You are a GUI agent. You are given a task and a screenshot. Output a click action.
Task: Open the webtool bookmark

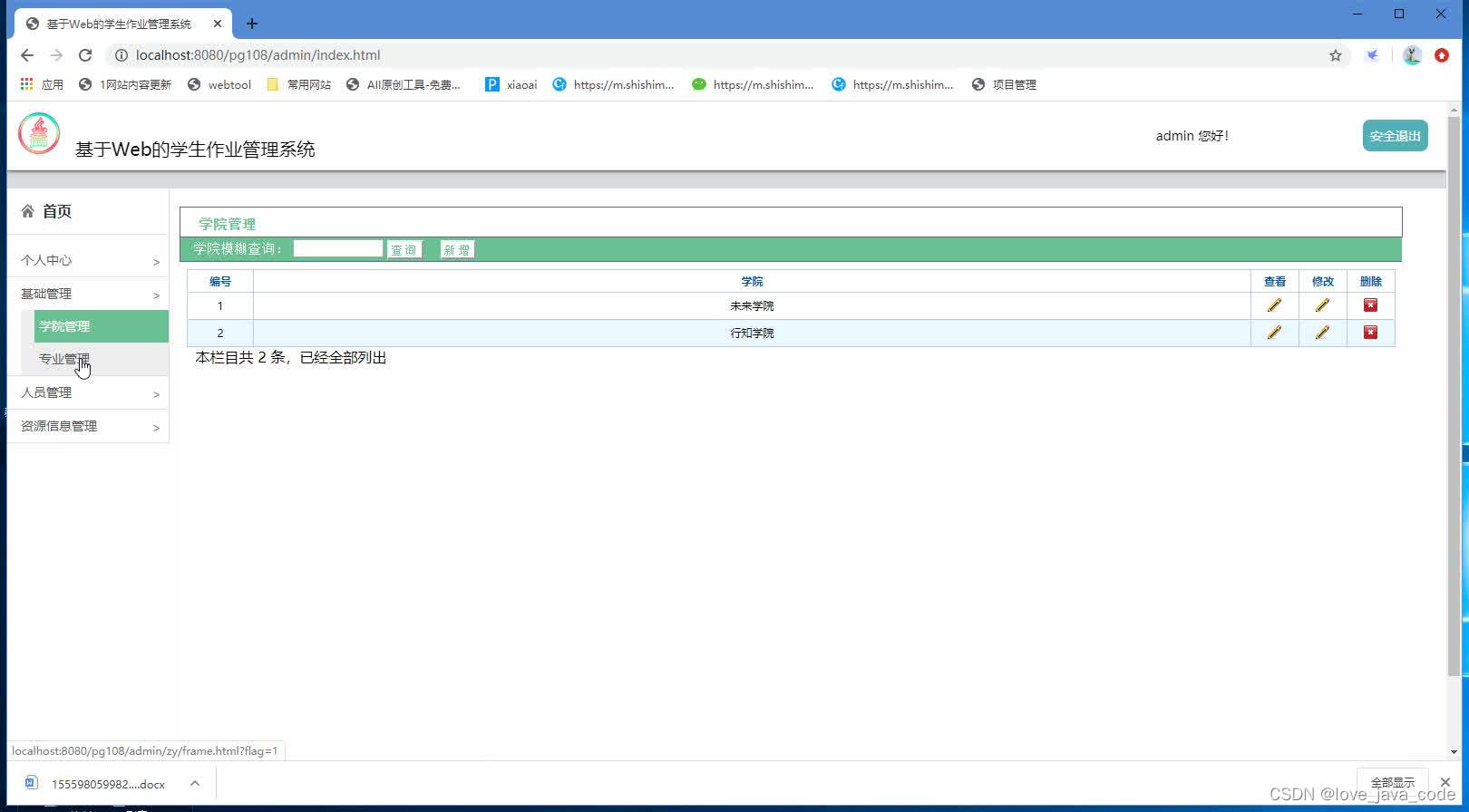click(219, 84)
